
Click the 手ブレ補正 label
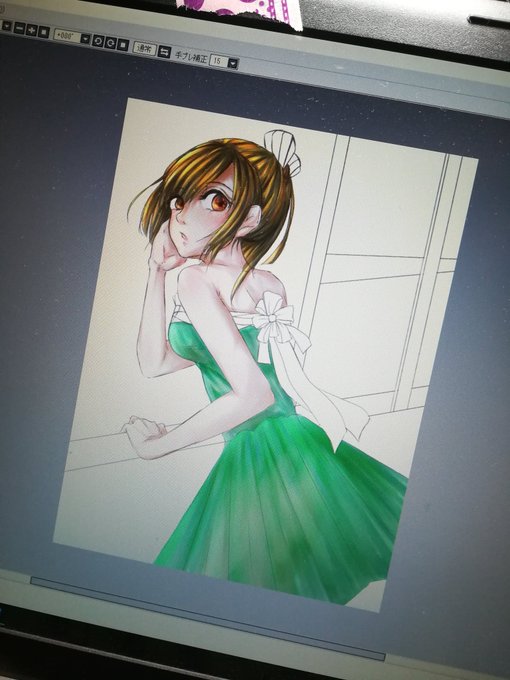[191, 56]
